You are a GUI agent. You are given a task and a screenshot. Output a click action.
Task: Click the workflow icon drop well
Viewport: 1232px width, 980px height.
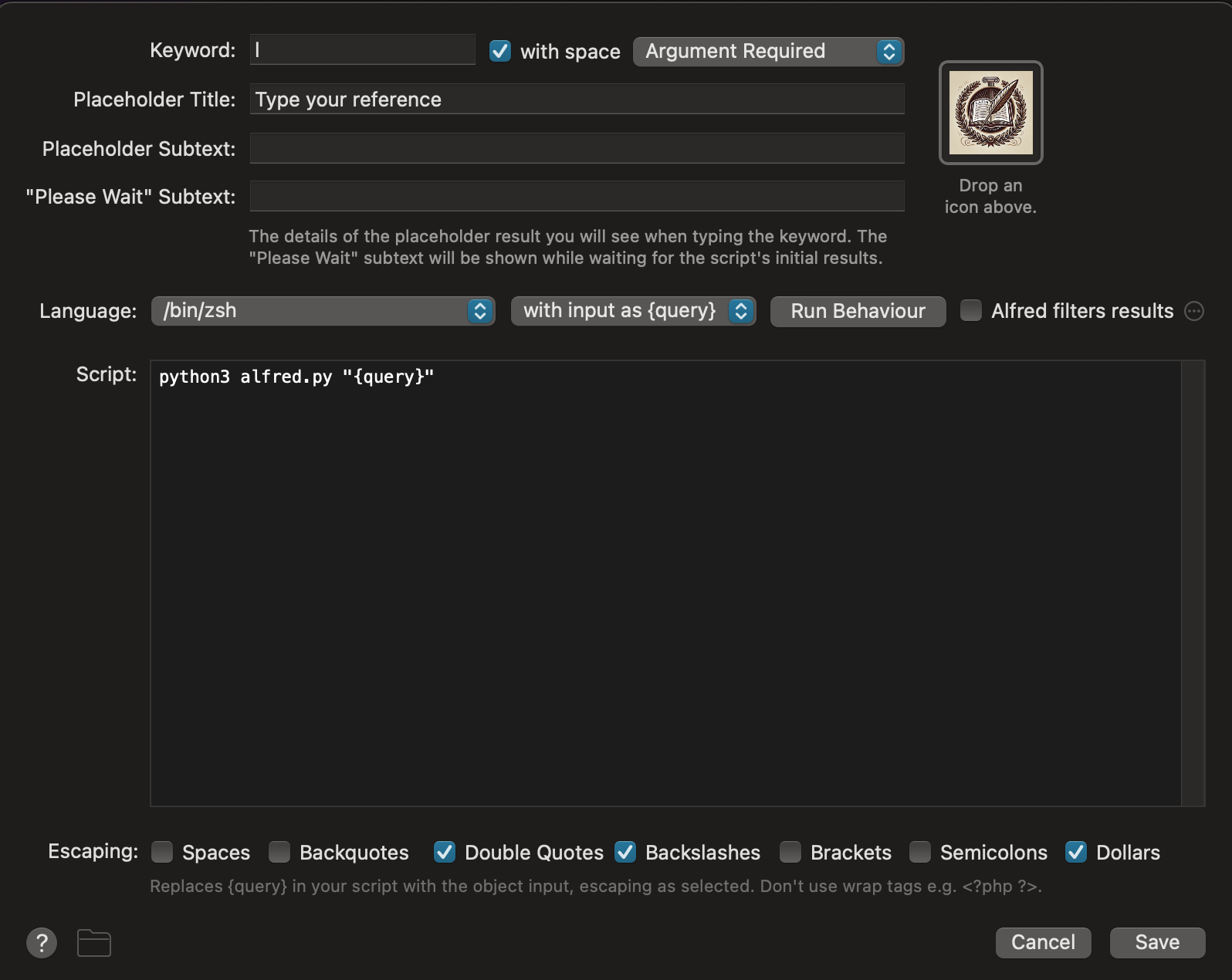(x=990, y=113)
